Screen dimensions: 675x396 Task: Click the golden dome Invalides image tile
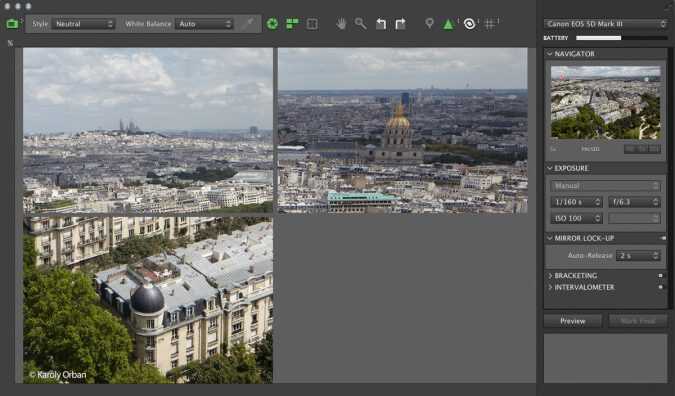pyautogui.click(x=403, y=130)
